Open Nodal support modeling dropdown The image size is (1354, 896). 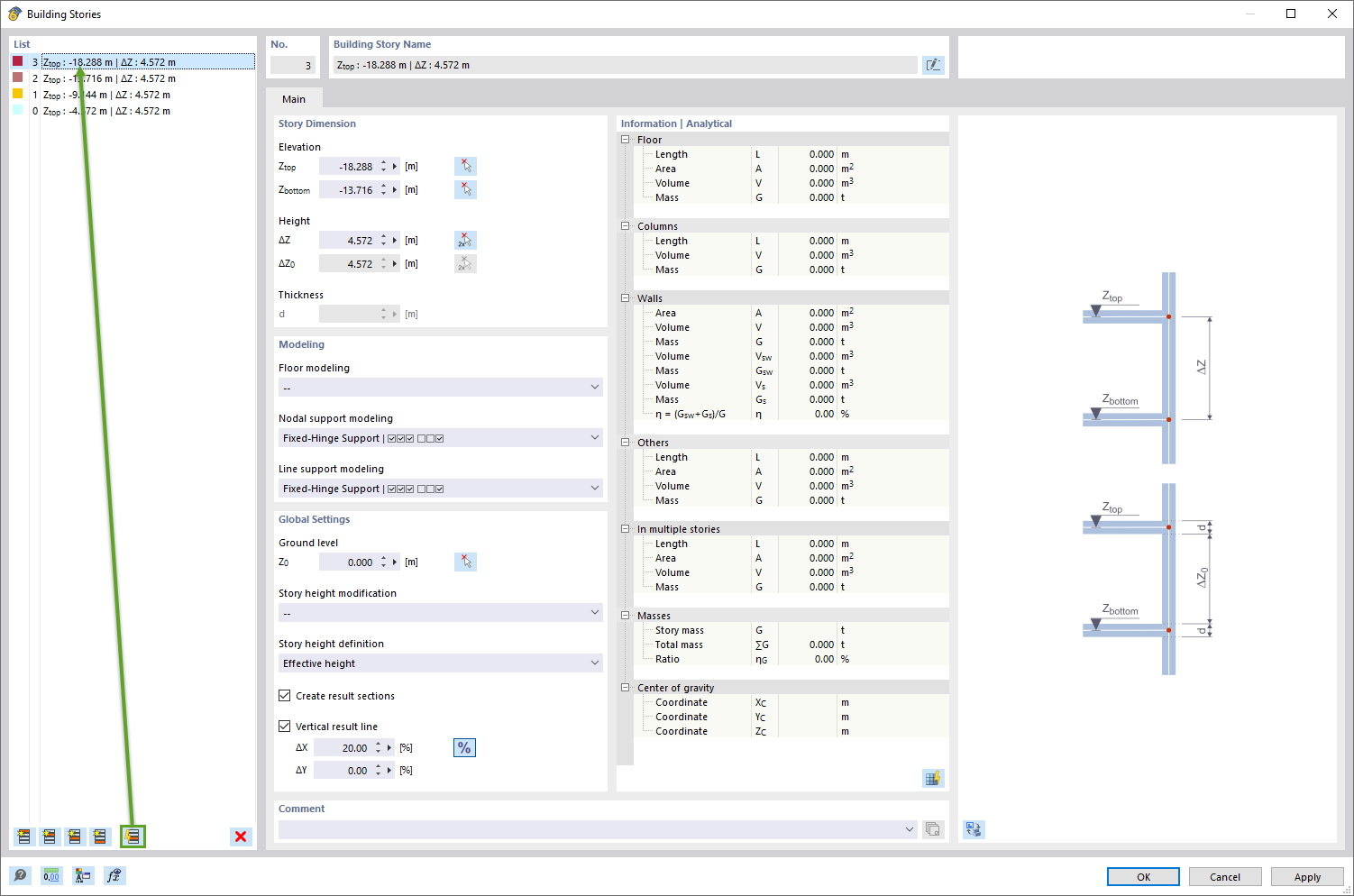[441, 438]
